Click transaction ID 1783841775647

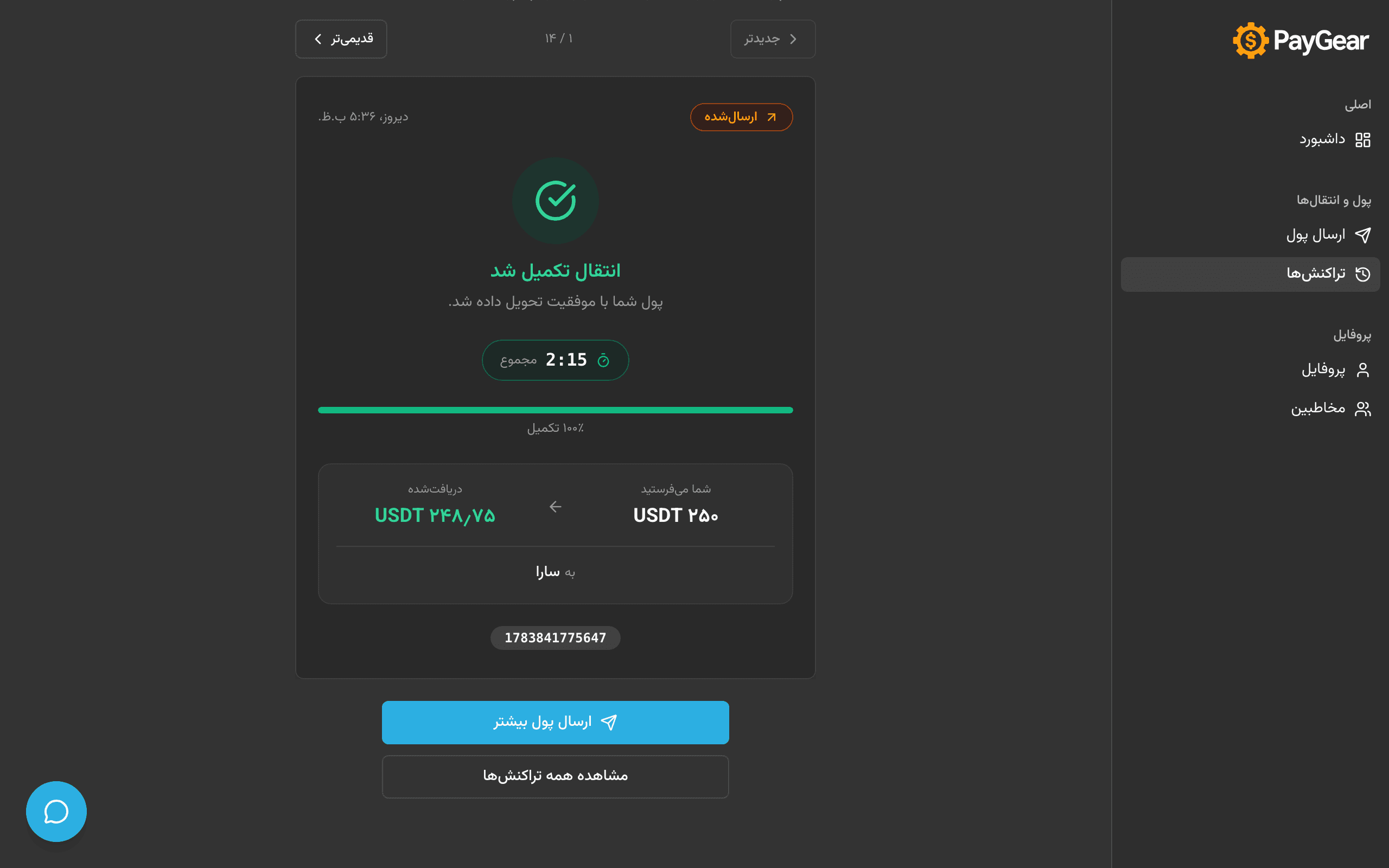click(556, 638)
